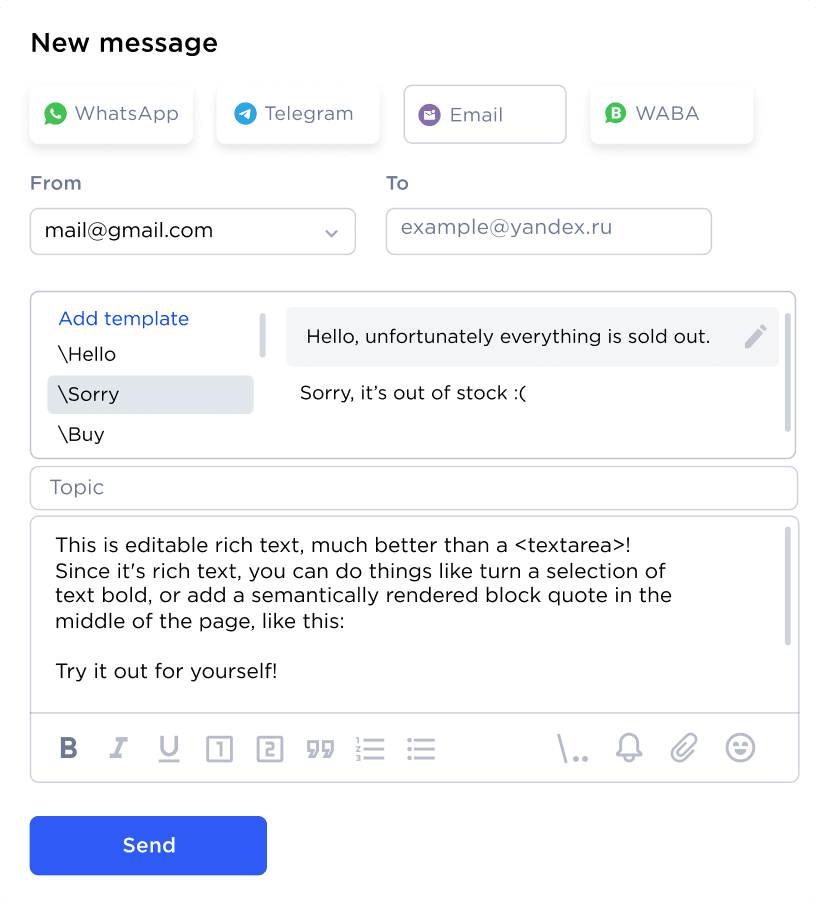This screenshot has height=906, width=816.
Task: Edit the 'Hello' sold-out template with pencil icon
Action: tap(756, 336)
